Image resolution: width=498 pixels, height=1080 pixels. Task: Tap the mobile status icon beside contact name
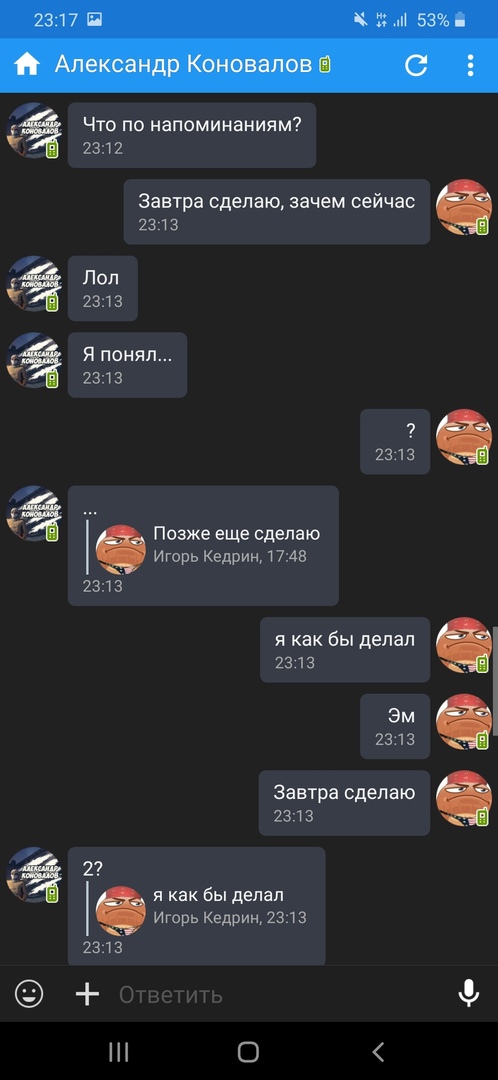(x=325, y=65)
